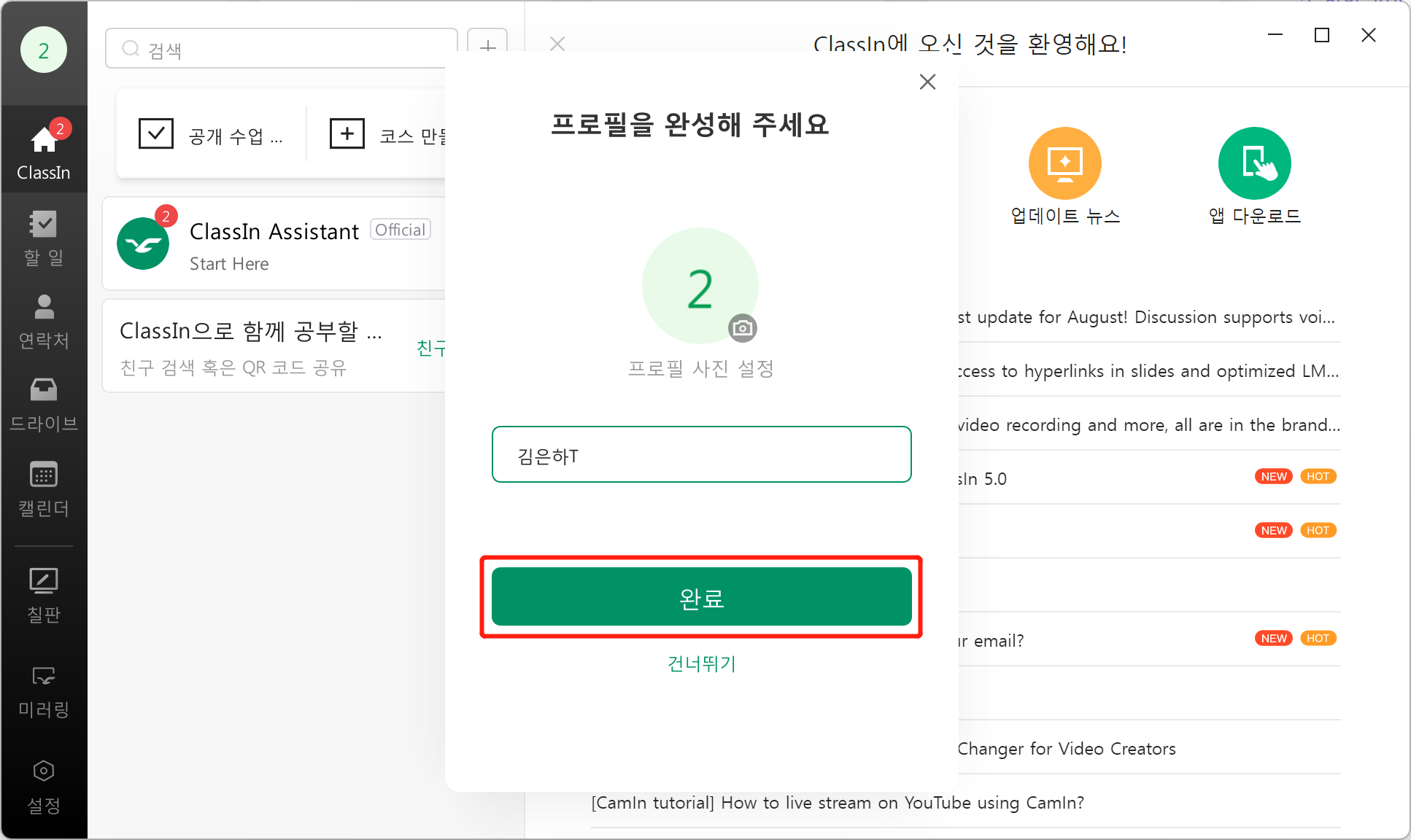
Task: Open the ClassIn으로 함께 공부할 row
Action: (274, 346)
